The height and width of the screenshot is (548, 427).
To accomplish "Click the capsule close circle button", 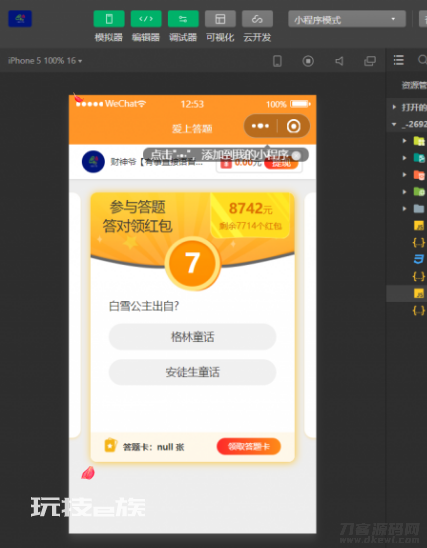I will coord(294,126).
